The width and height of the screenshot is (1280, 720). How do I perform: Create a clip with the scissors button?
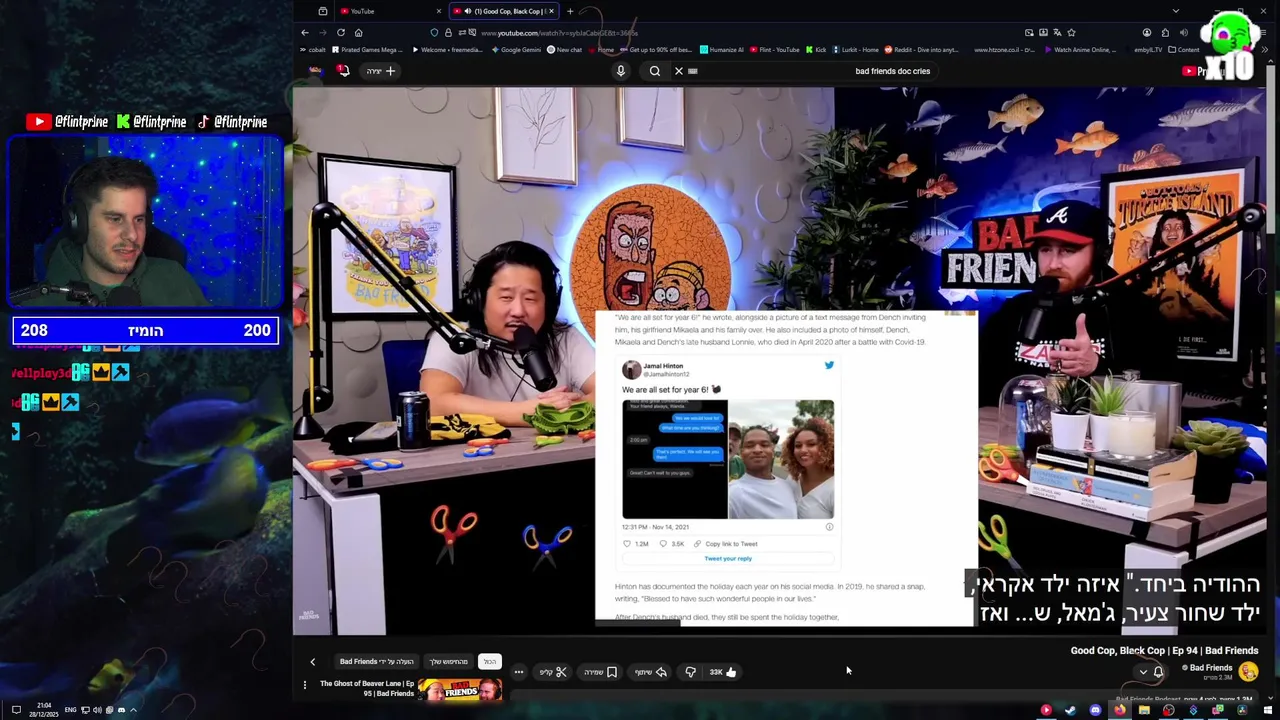pos(554,672)
